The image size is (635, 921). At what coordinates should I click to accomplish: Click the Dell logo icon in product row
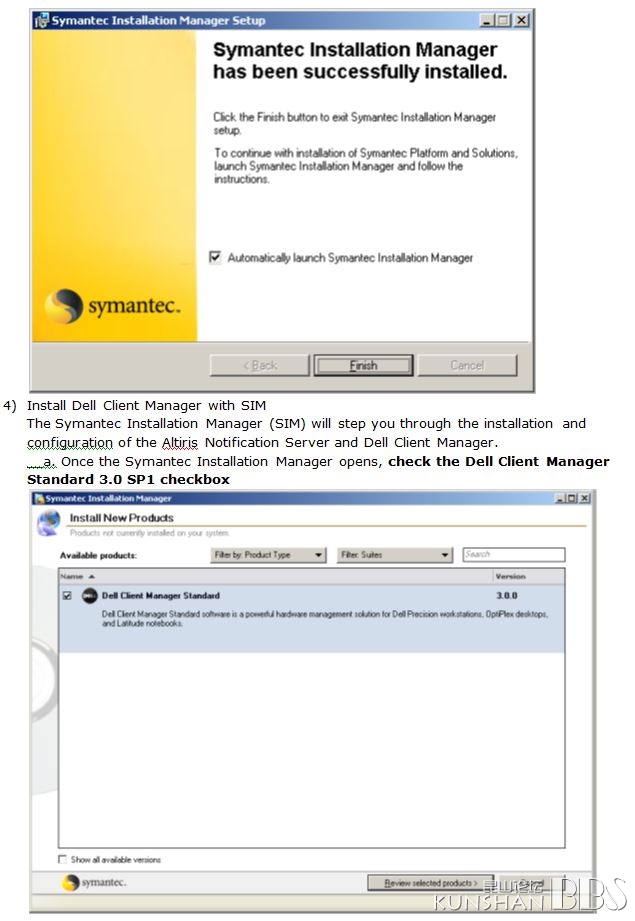click(x=90, y=596)
